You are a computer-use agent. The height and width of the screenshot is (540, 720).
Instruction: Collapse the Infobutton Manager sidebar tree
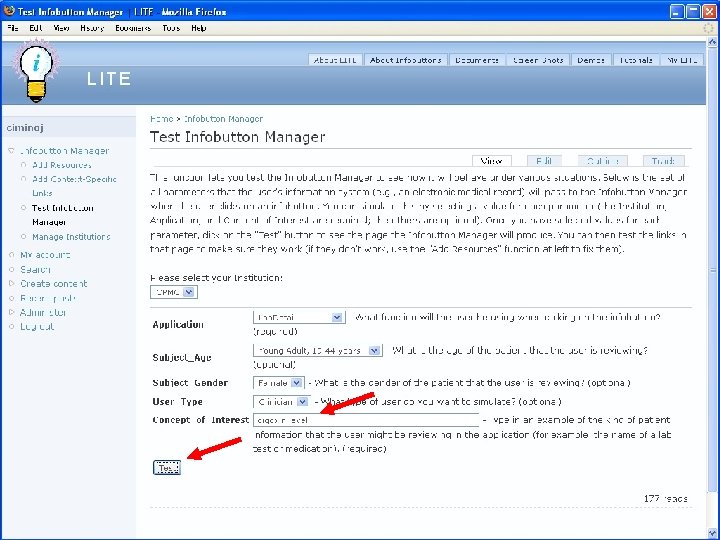click(11, 151)
